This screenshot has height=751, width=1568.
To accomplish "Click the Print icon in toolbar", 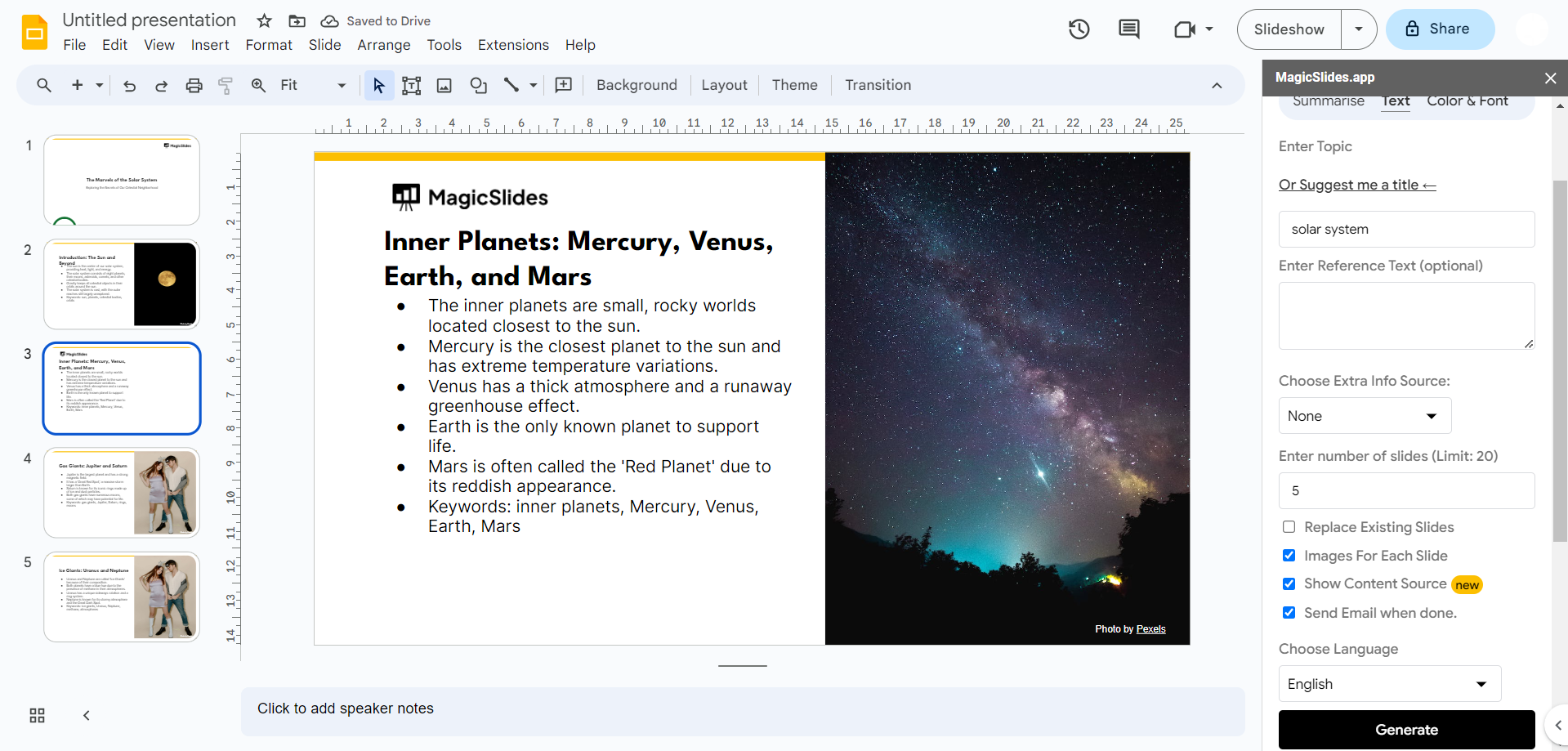I will 194,85.
